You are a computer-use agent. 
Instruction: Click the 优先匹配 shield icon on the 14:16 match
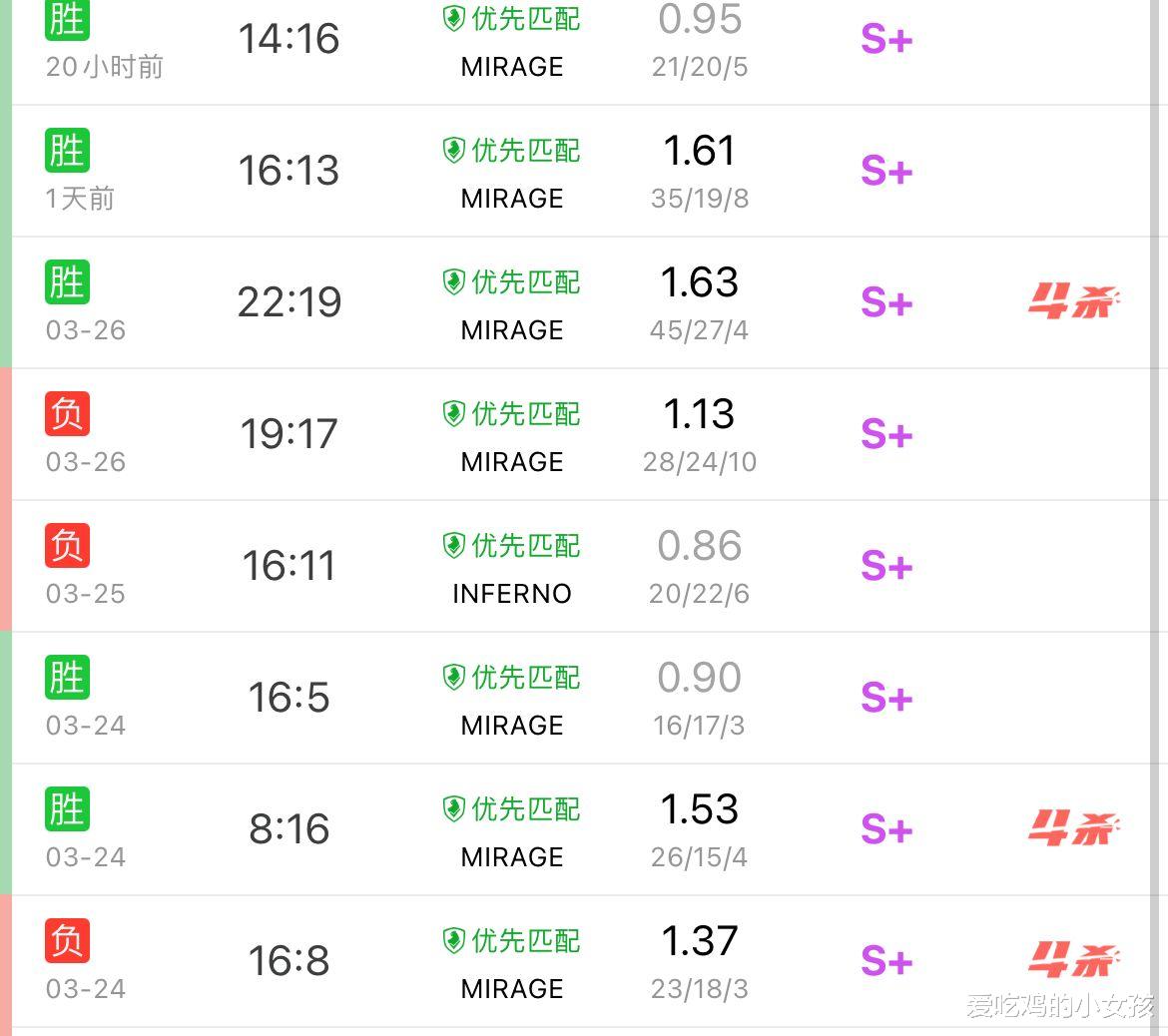(454, 18)
